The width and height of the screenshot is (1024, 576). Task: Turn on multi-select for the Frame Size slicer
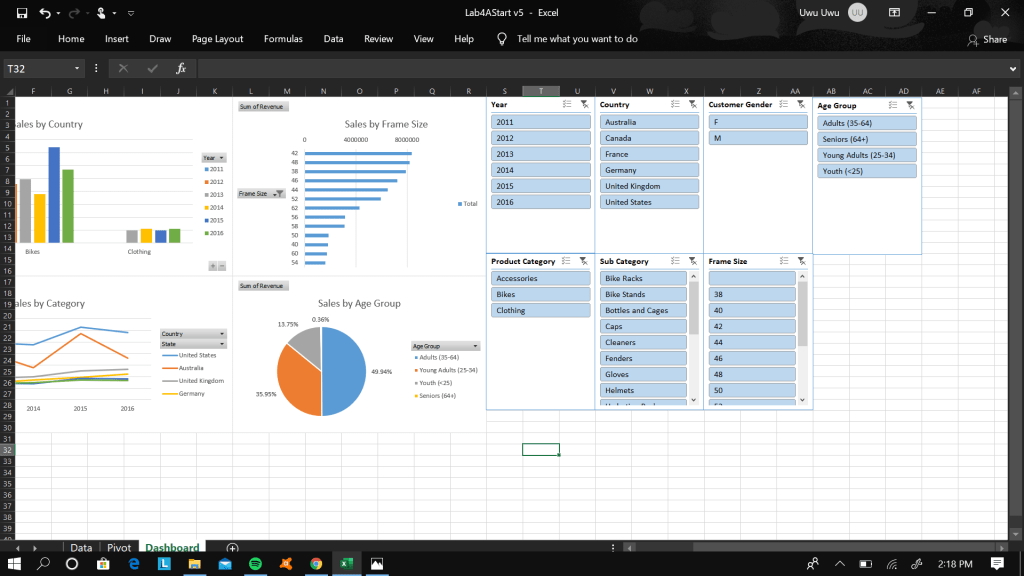pos(784,261)
